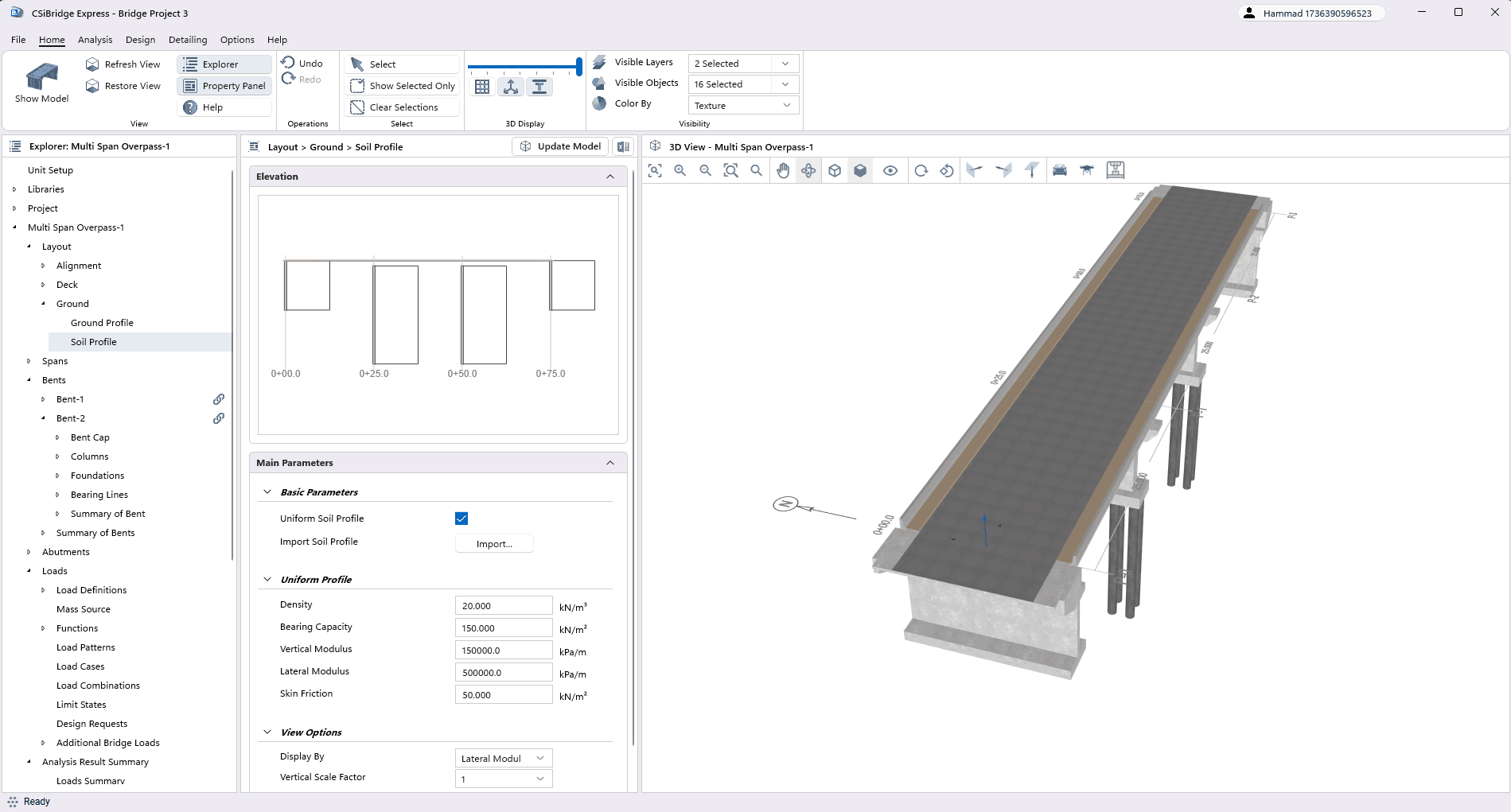Open the Analysis menu tab
This screenshot has height=812, width=1511.
coord(95,40)
